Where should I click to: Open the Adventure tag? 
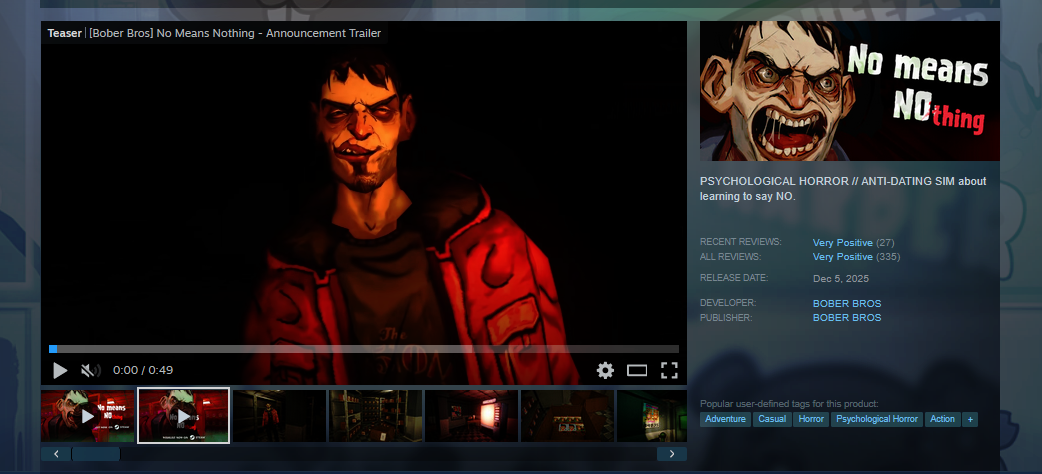pyautogui.click(x=725, y=419)
